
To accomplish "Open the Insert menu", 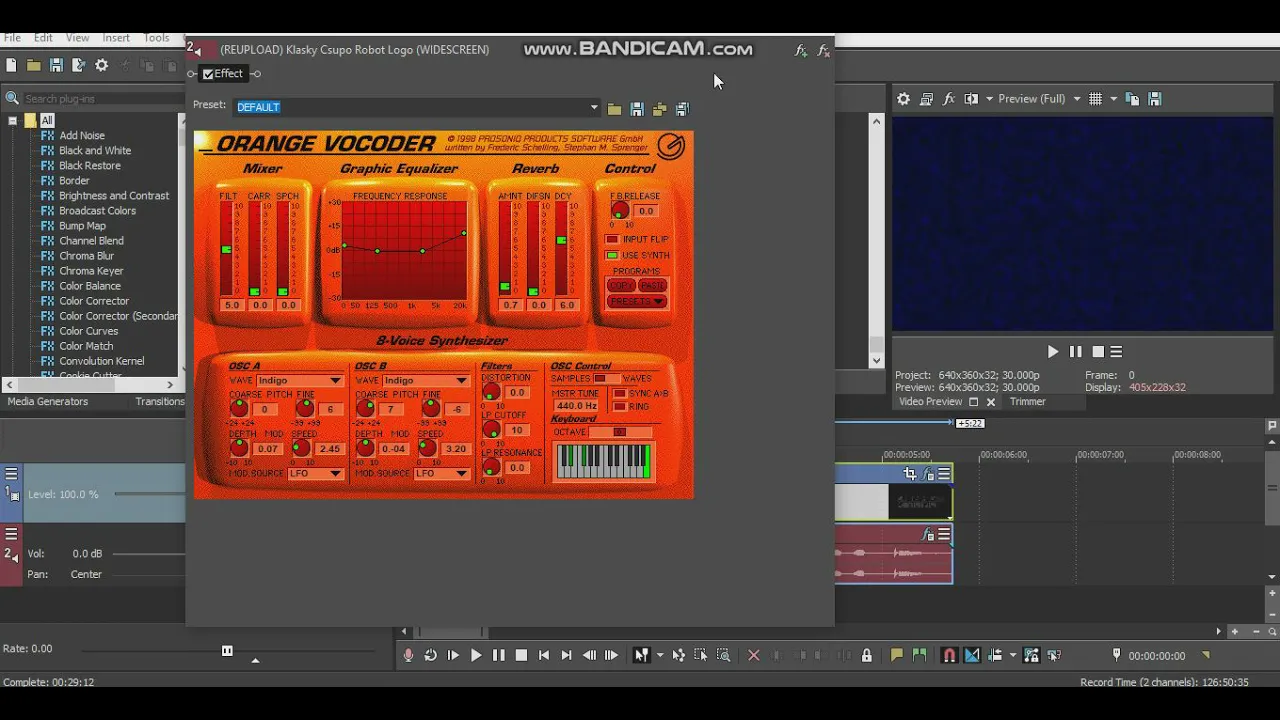I will pos(116,38).
